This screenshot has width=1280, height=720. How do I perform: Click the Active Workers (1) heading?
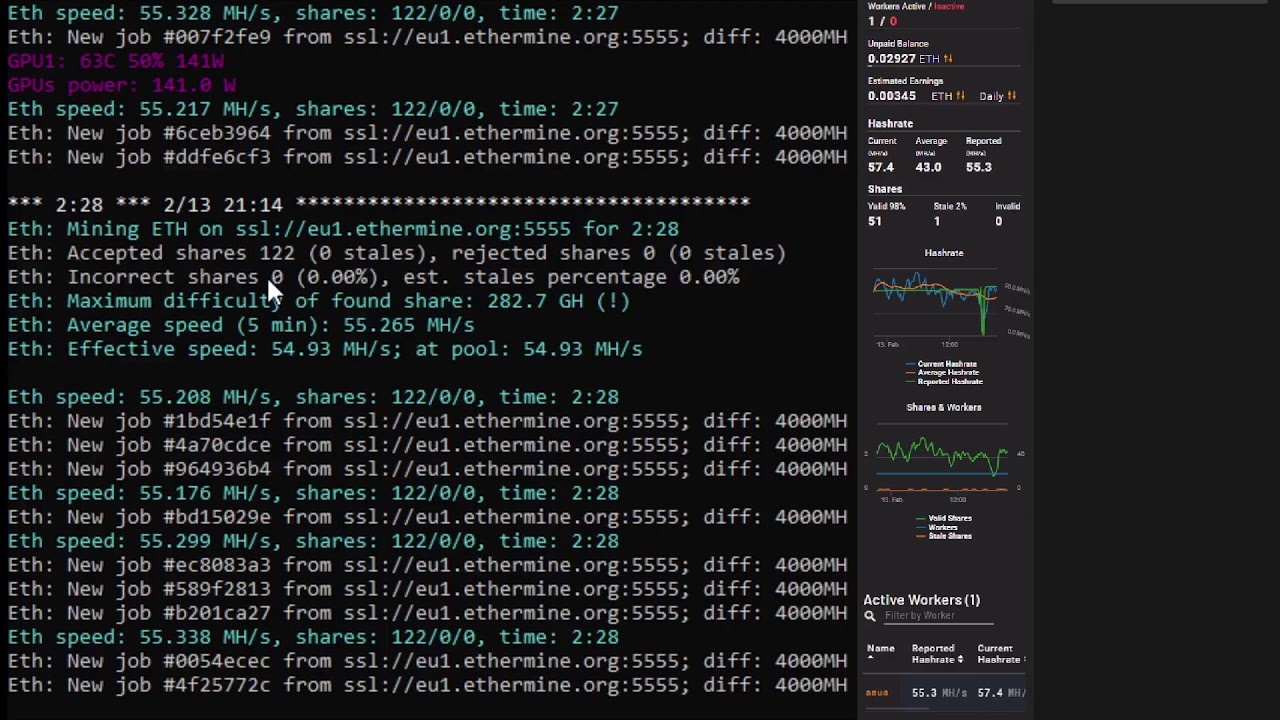[921, 600]
